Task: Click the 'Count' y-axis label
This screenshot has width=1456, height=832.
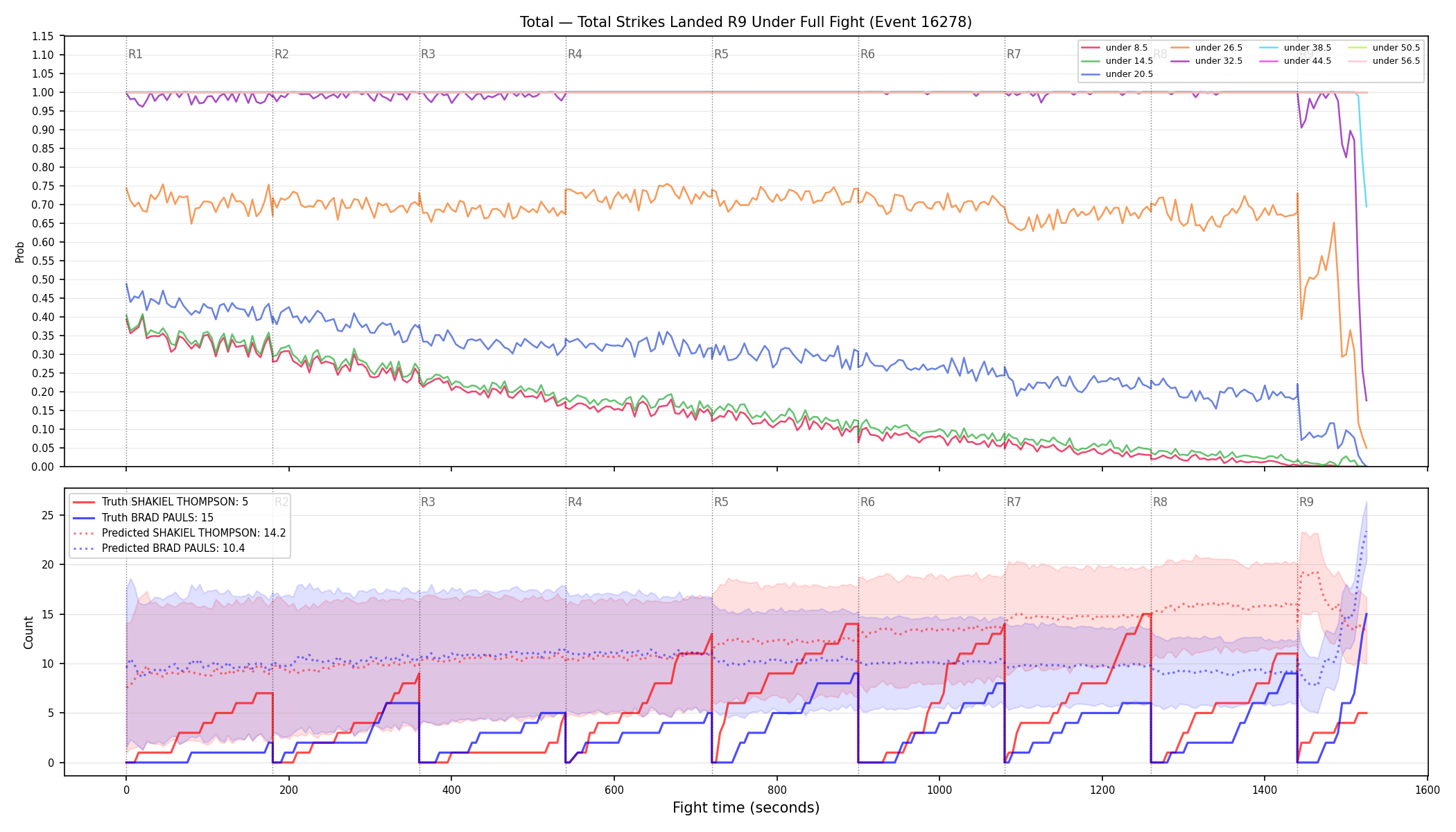Action: pyautogui.click(x=28, y=632)
